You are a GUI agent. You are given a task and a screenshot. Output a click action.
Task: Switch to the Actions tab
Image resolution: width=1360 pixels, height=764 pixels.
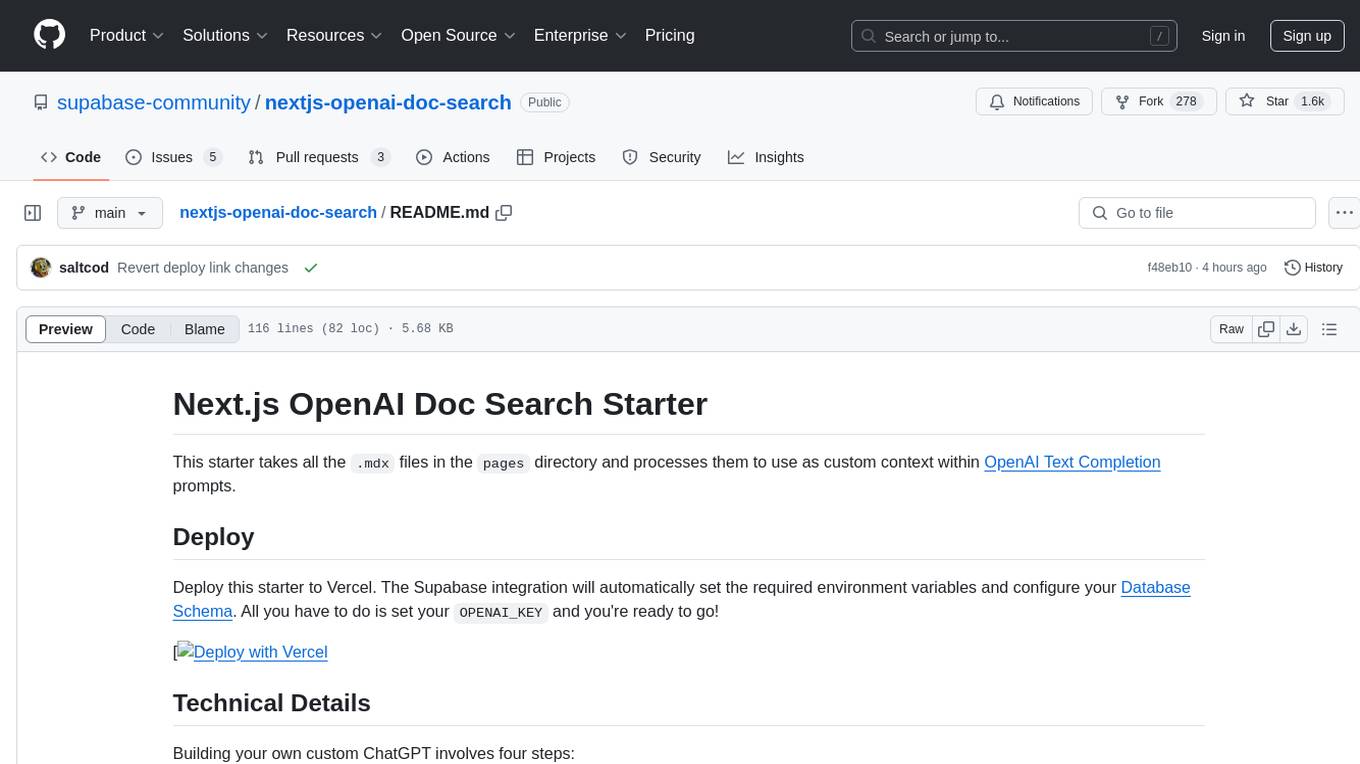point(452,157)
